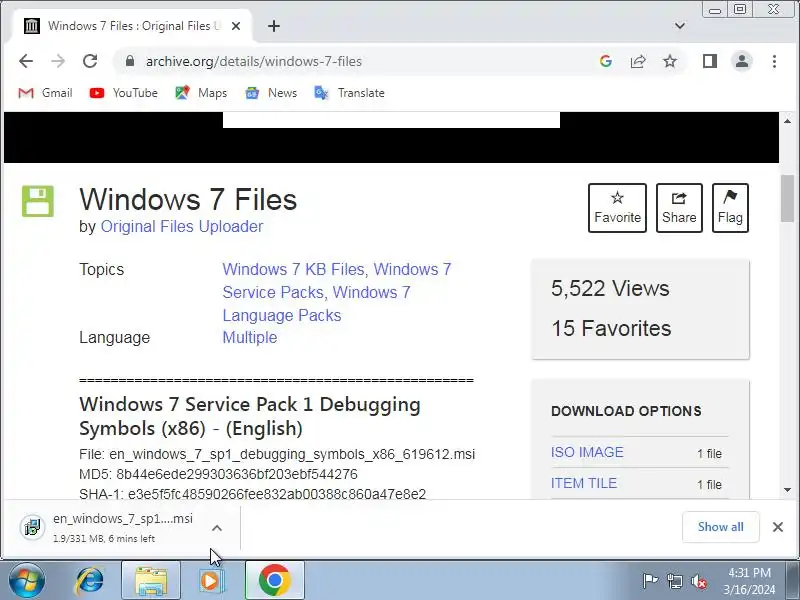Click the vertical scrollbar thumb

(x=787, y=198)
